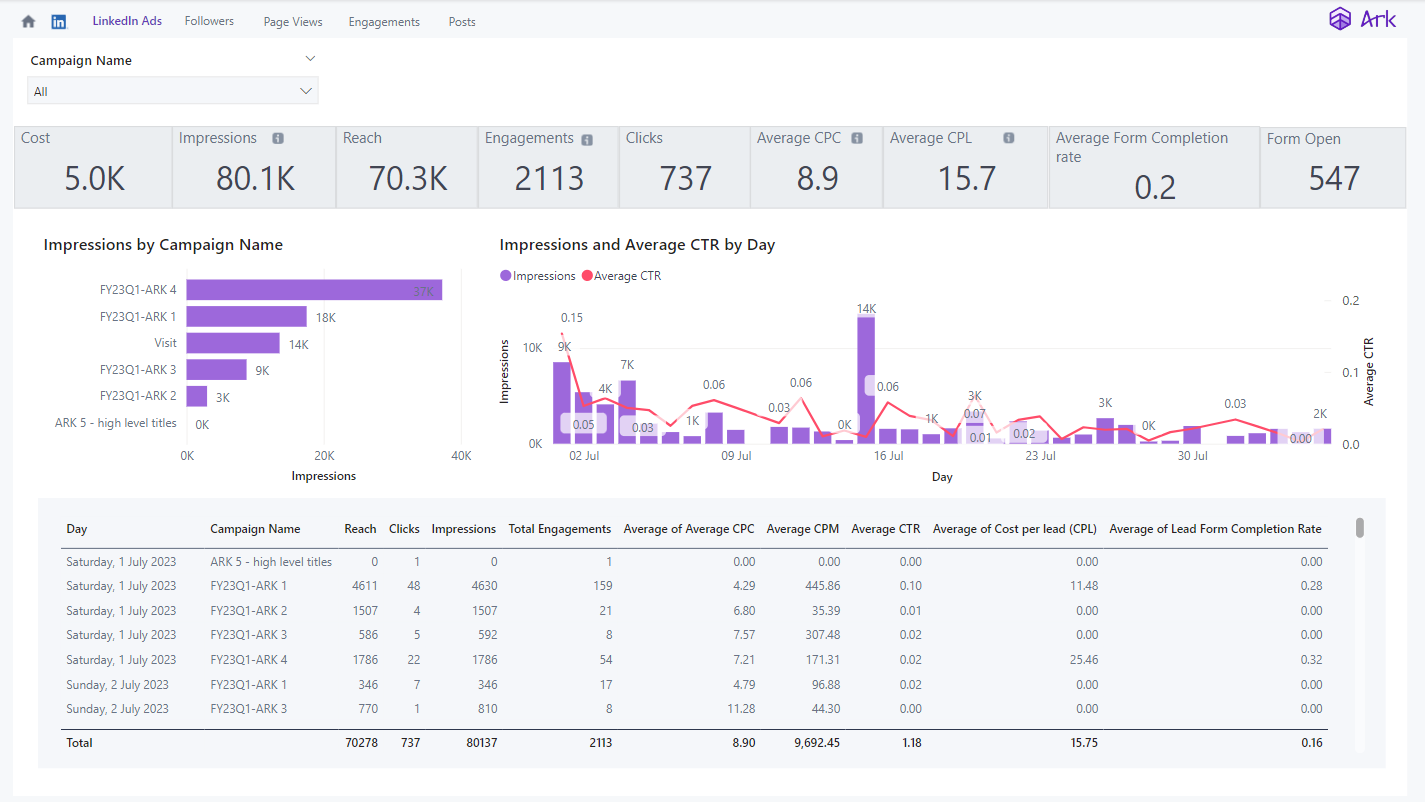Image resolution: width=1425 pixels, height=802 pixels.
Task: Collapse the Campaign Name slicer chevron
Action: tap(310, 59)
